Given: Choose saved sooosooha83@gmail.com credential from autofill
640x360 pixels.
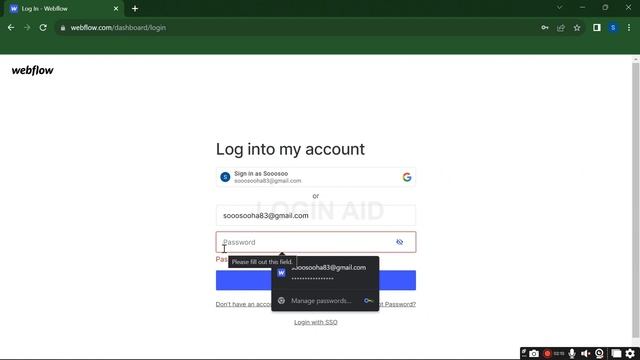Looking at the screenshot, I should pyautogui.click(x=325, y=273).
